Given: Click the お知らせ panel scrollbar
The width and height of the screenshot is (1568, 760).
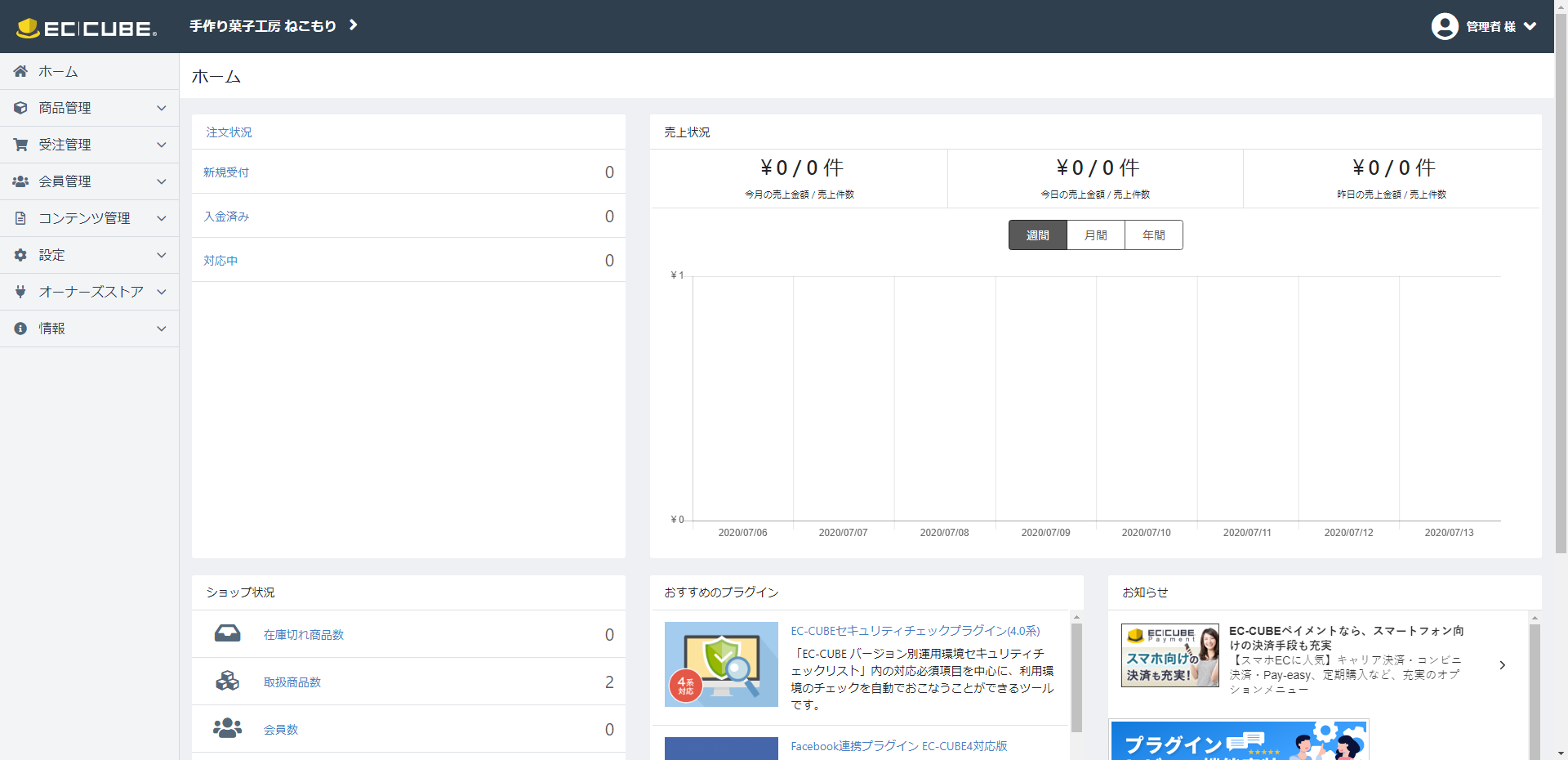Looking at the screenshot, I should coord(1535,691).
